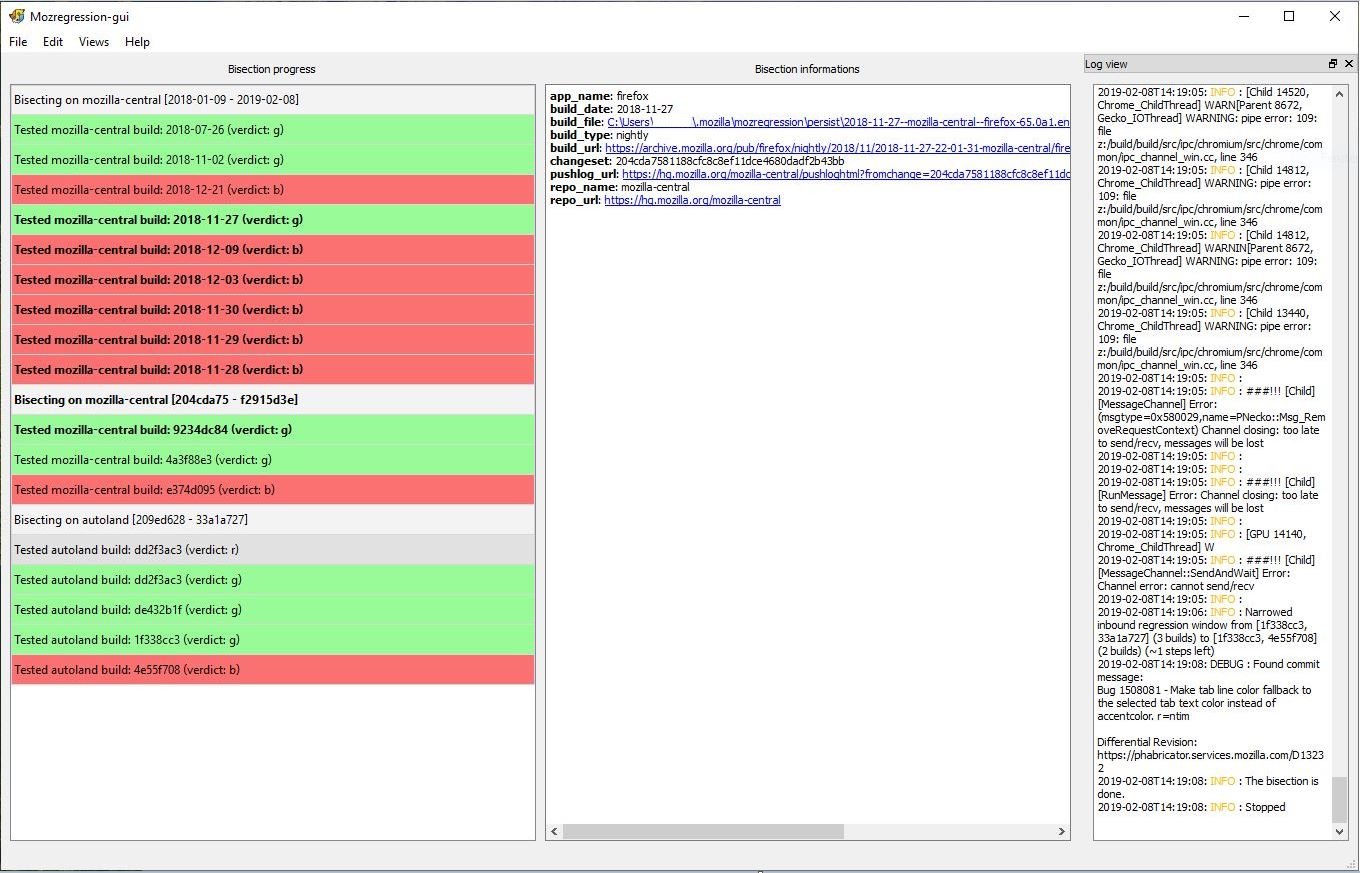Open the repo_url mozilla-central link
The height and width of the screenshot is (873, 1360).
pos(692,200)
